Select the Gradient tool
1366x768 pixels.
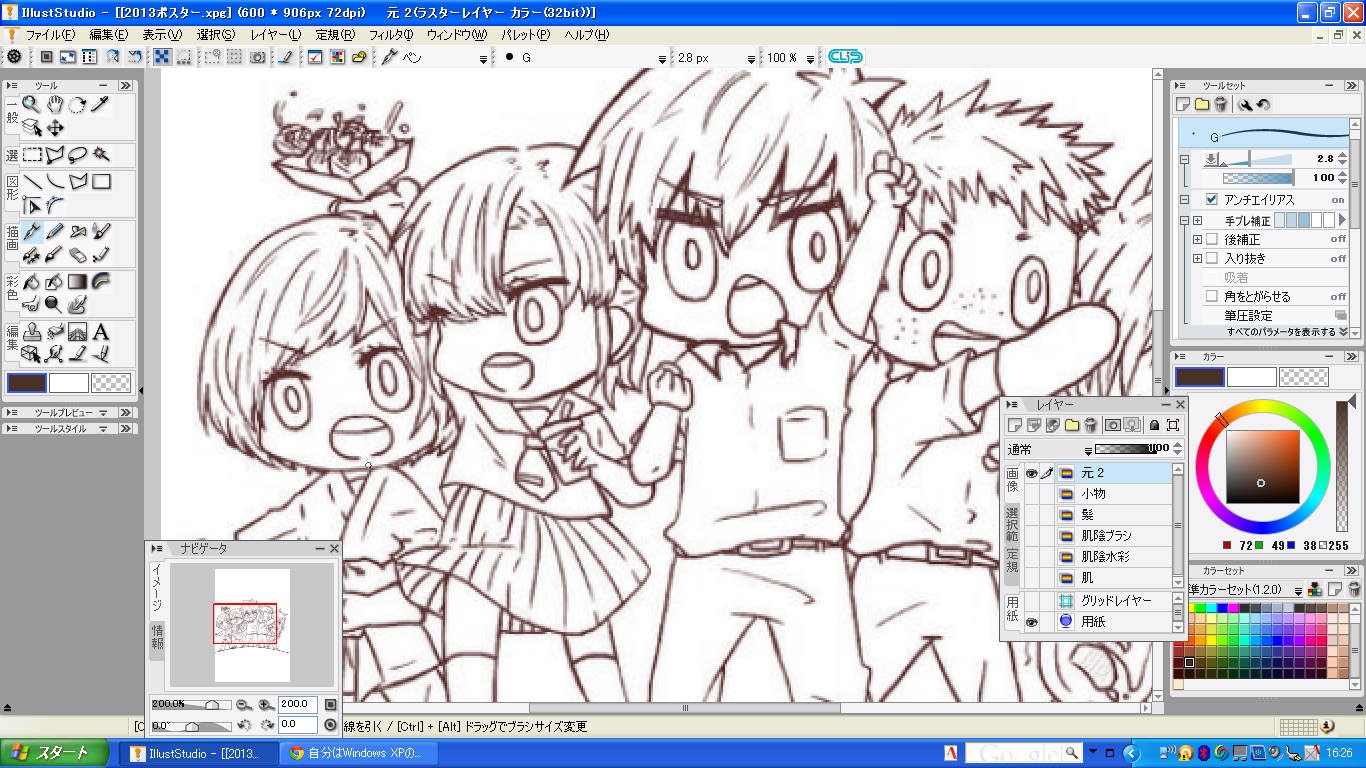[x=78, y=282]
